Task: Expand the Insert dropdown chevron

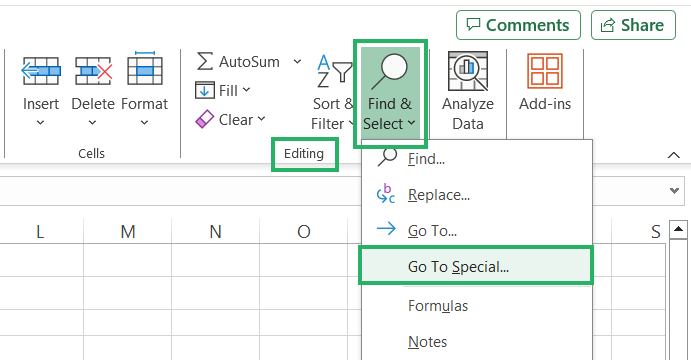Action: tap(41, 122)
